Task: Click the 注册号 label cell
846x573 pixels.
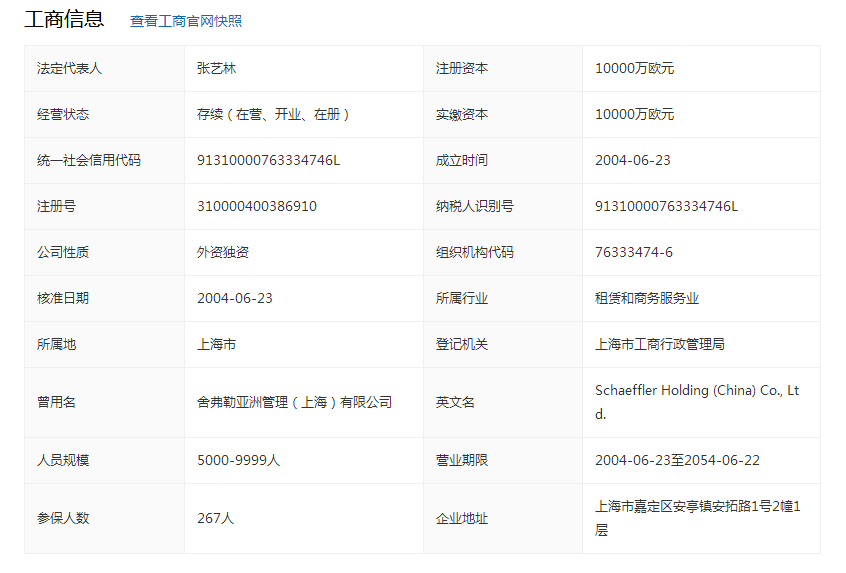Action: pos(104,206)
